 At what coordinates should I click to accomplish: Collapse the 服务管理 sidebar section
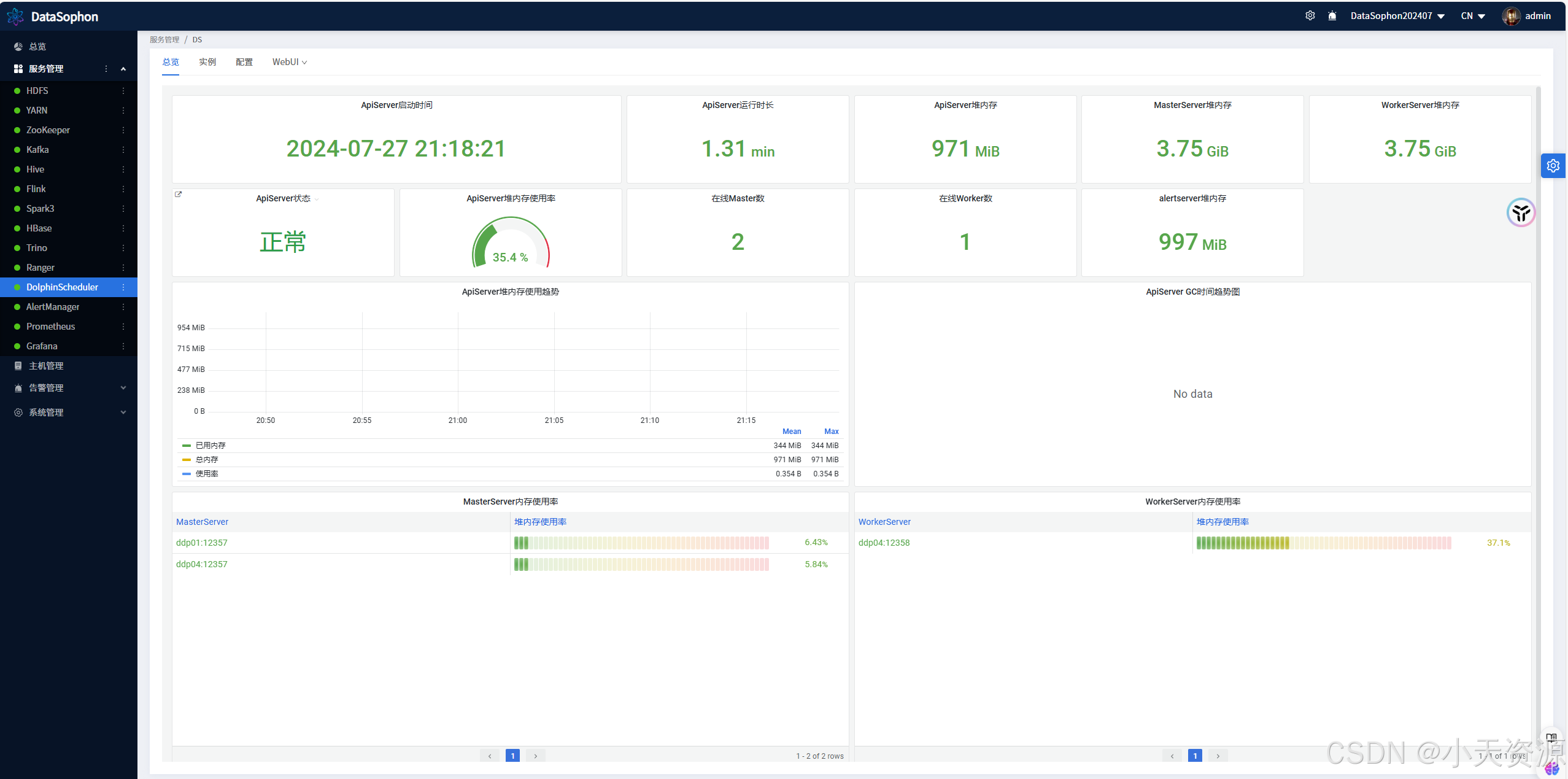click(123, 69)
